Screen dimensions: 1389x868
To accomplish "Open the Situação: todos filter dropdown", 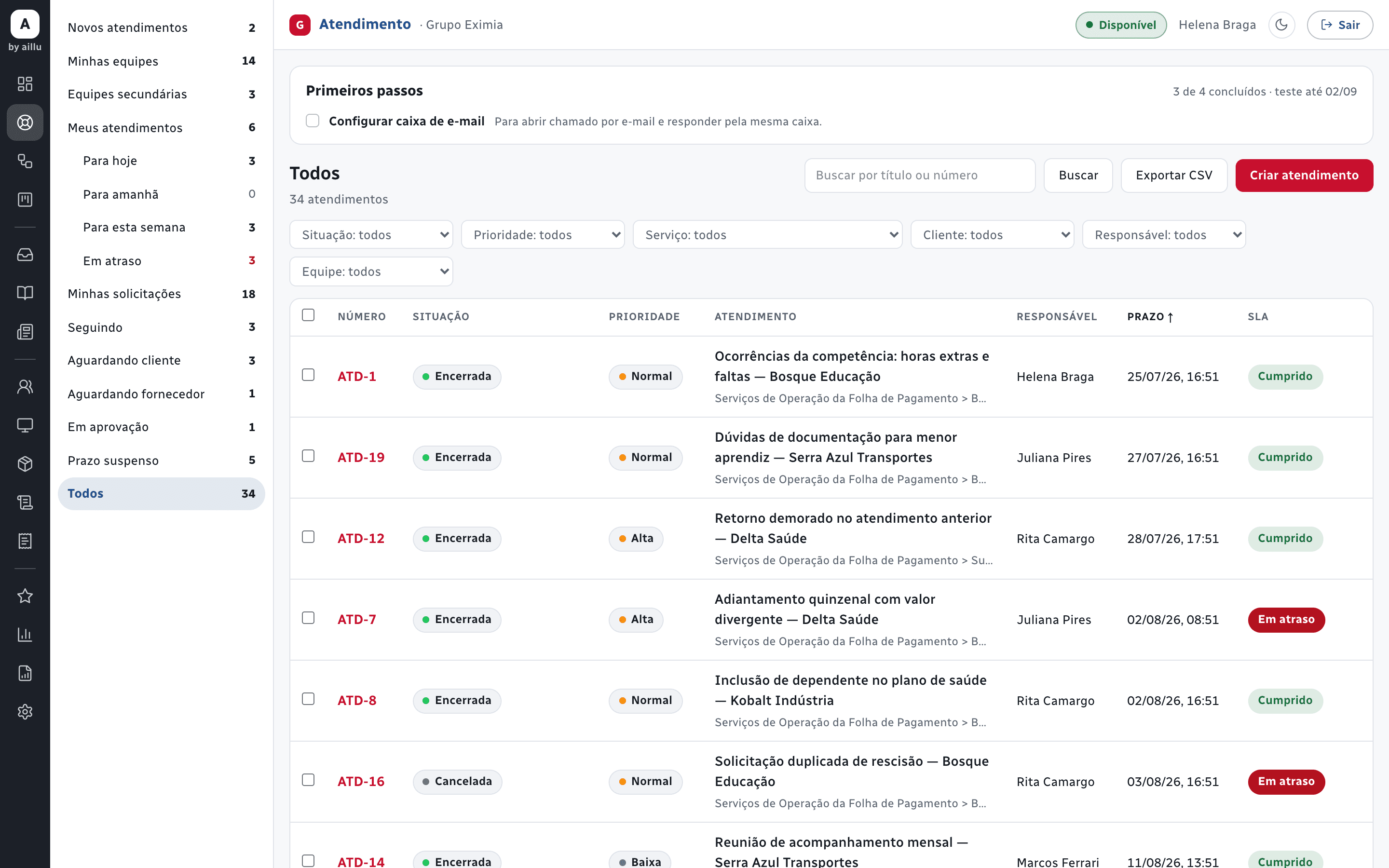I will tap(371, 235).
